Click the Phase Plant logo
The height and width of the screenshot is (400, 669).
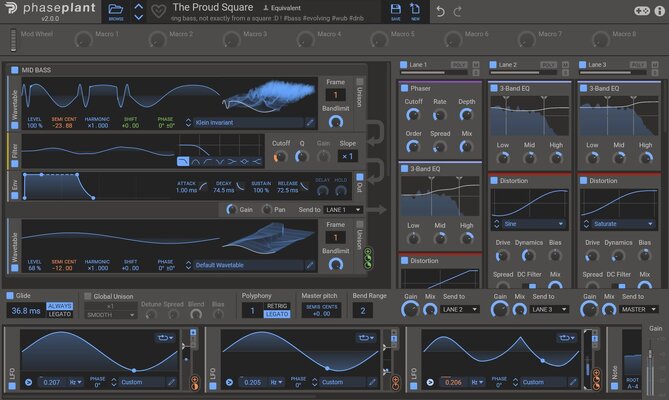[x=49, y=10]
